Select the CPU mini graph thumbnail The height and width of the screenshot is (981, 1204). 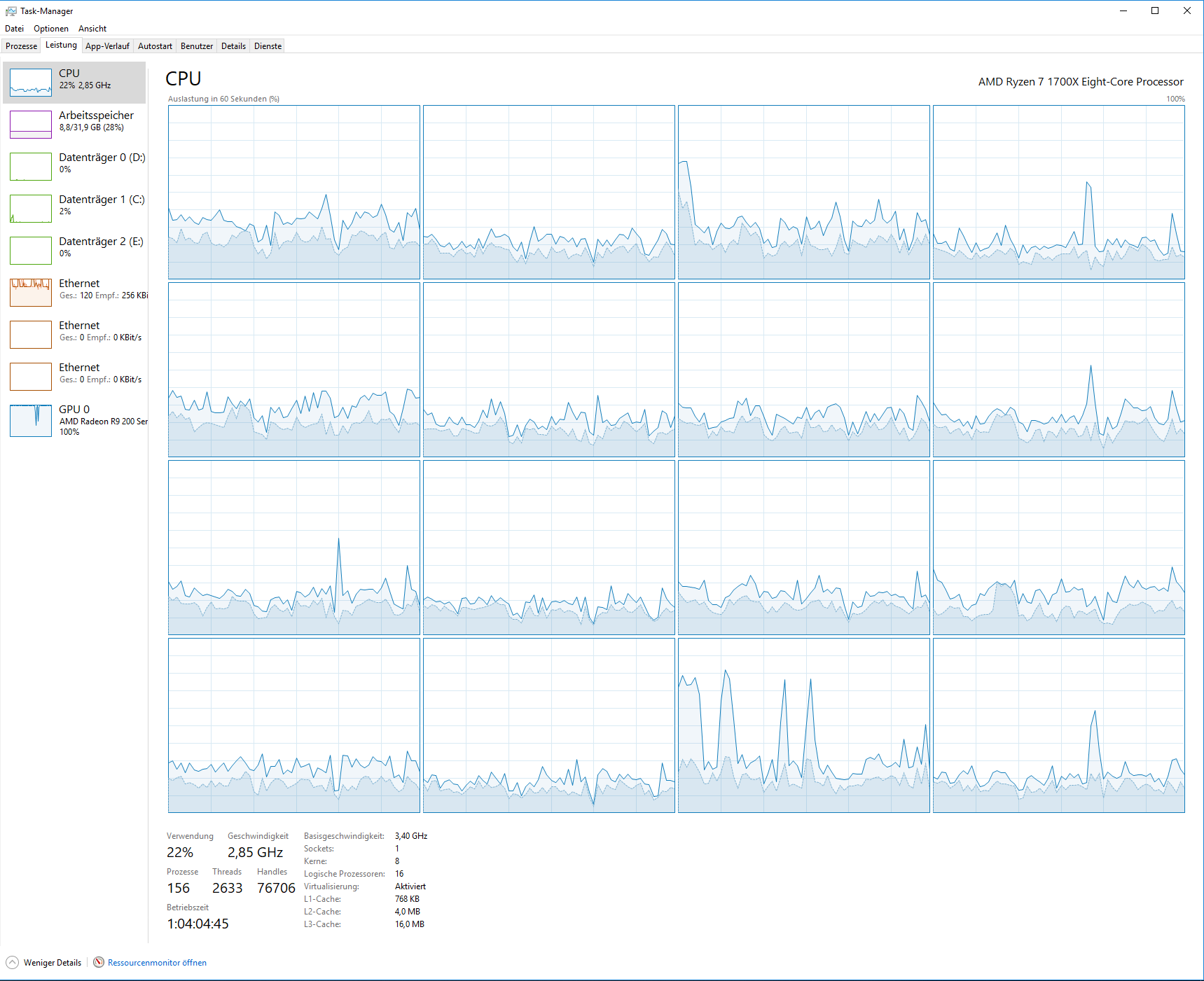click(x=31, y=83)
